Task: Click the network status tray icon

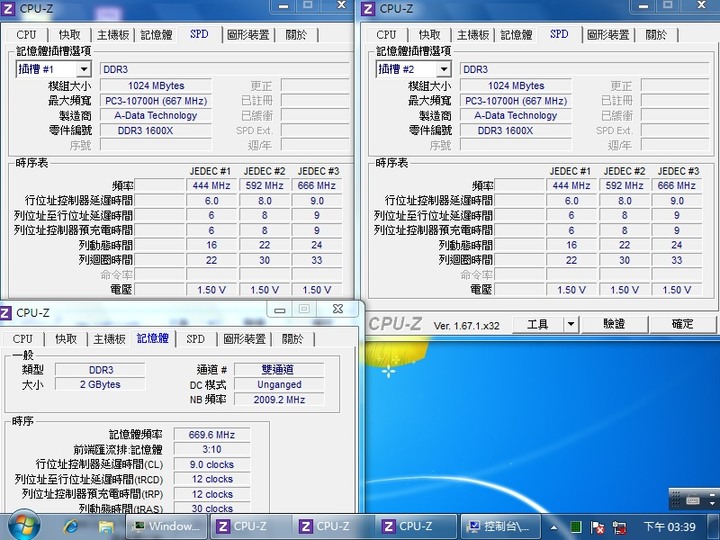Action: pos(619,527)
